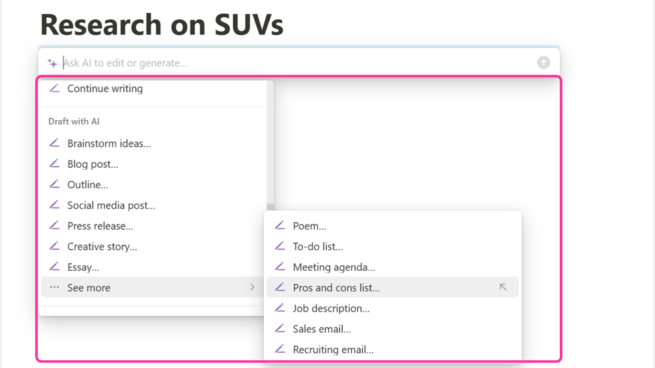655x368 pixels.
Task: Click pencil icon beside Essay
Action: 54,266
